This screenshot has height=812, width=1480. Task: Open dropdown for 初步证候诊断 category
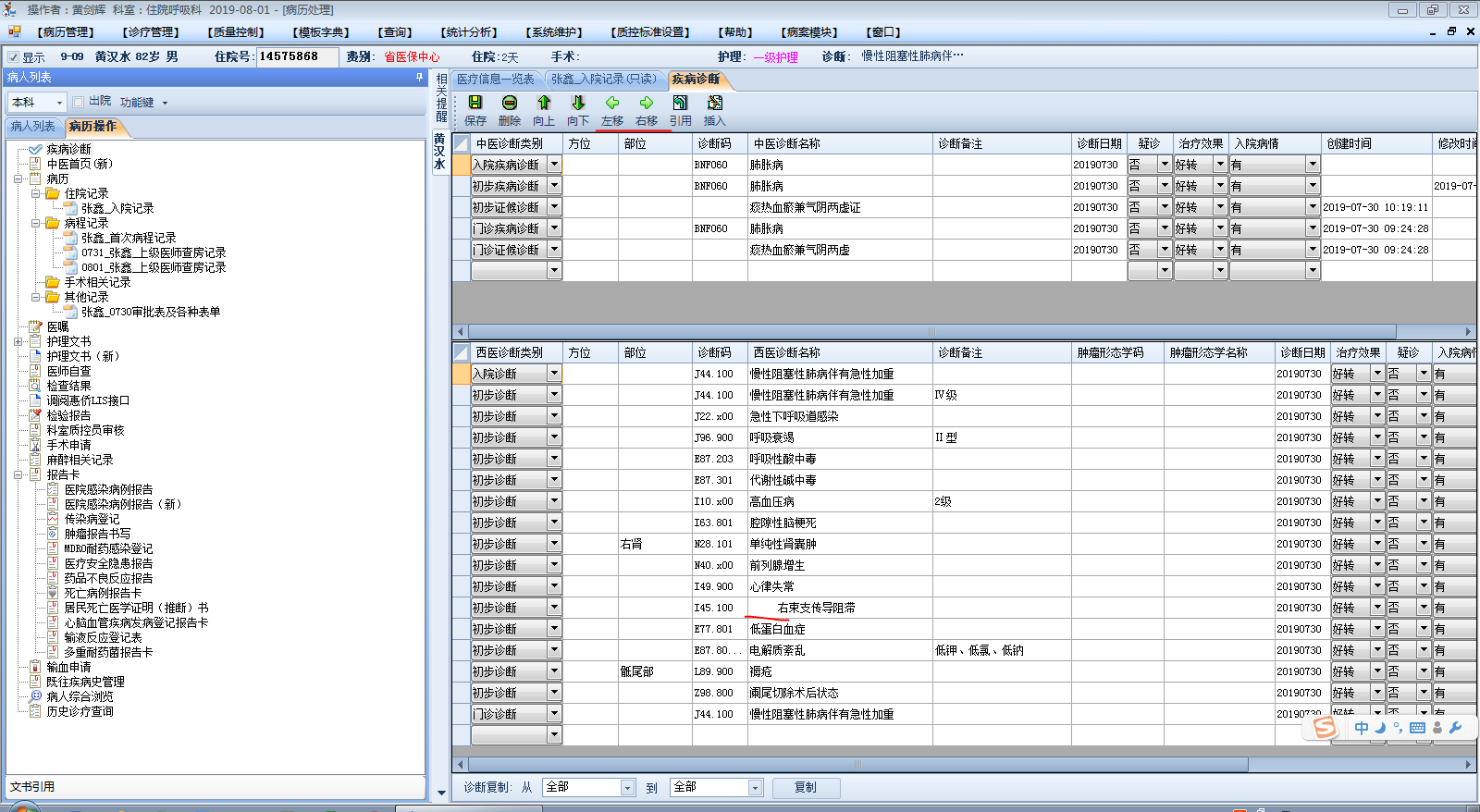(554, 207)
